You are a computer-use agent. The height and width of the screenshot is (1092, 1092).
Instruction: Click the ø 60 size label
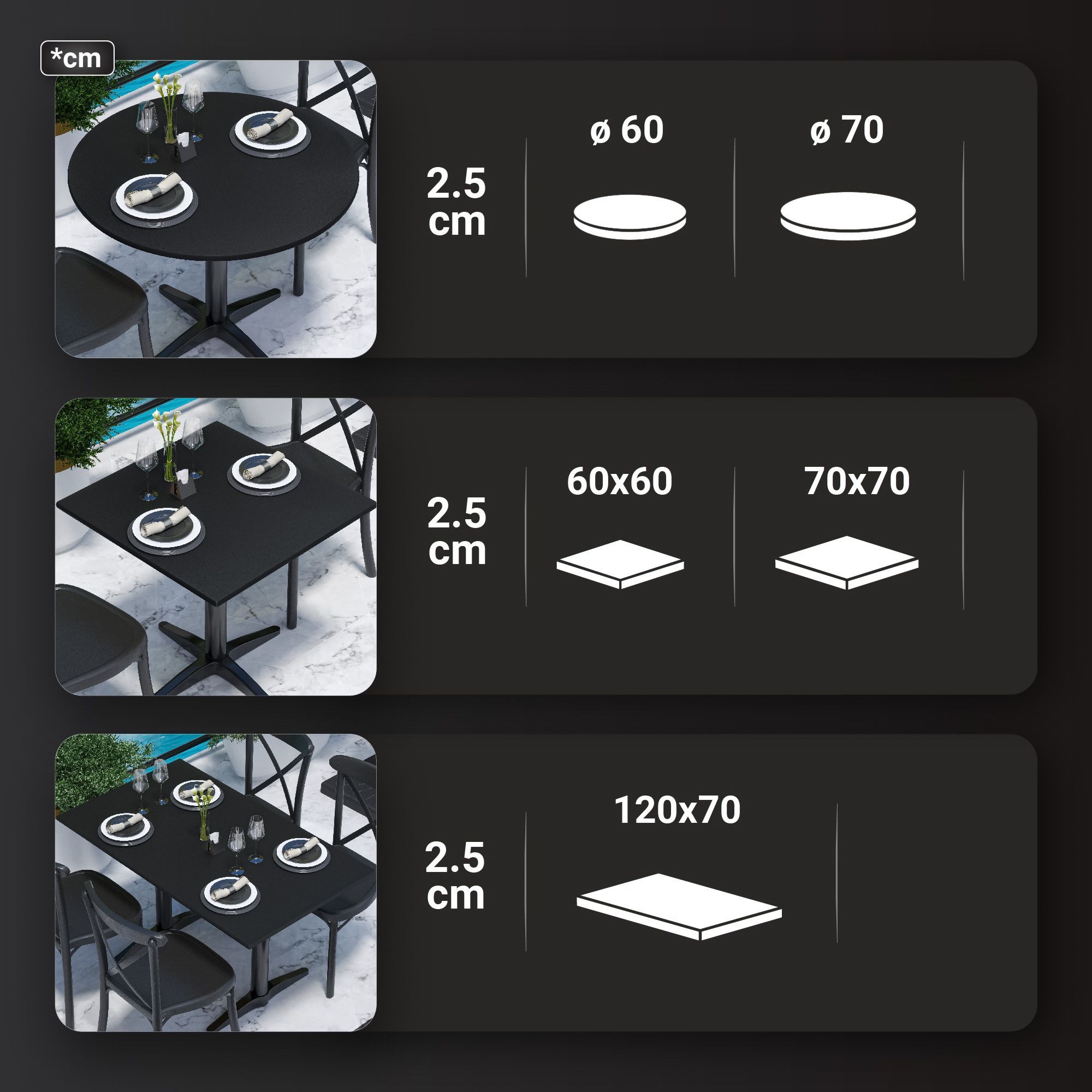click(627, 130)
